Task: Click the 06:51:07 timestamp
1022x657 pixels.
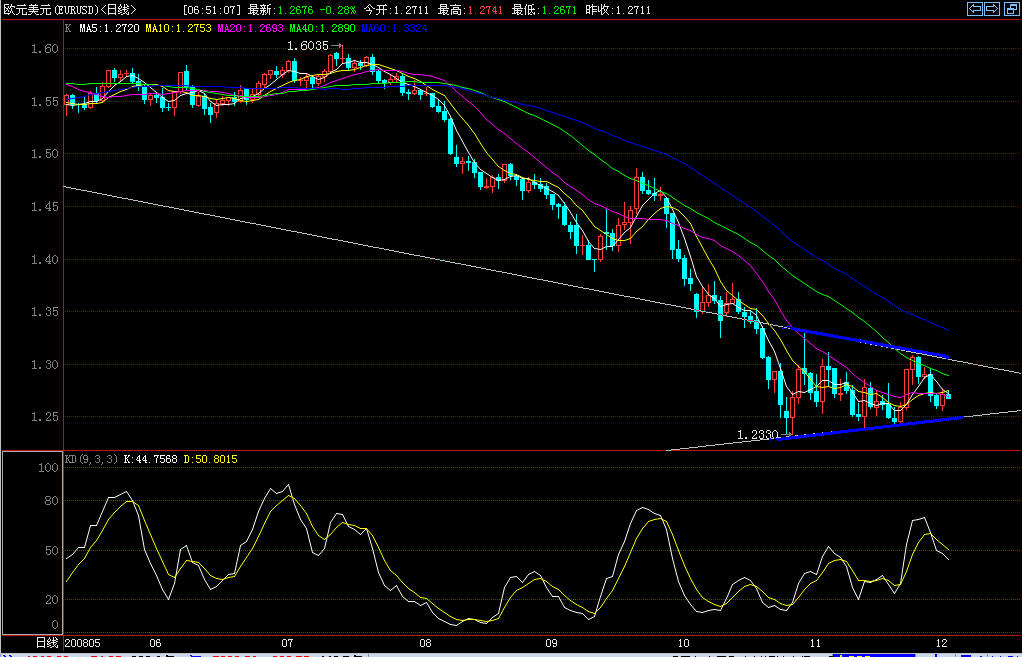Action: tap(212, 10)
